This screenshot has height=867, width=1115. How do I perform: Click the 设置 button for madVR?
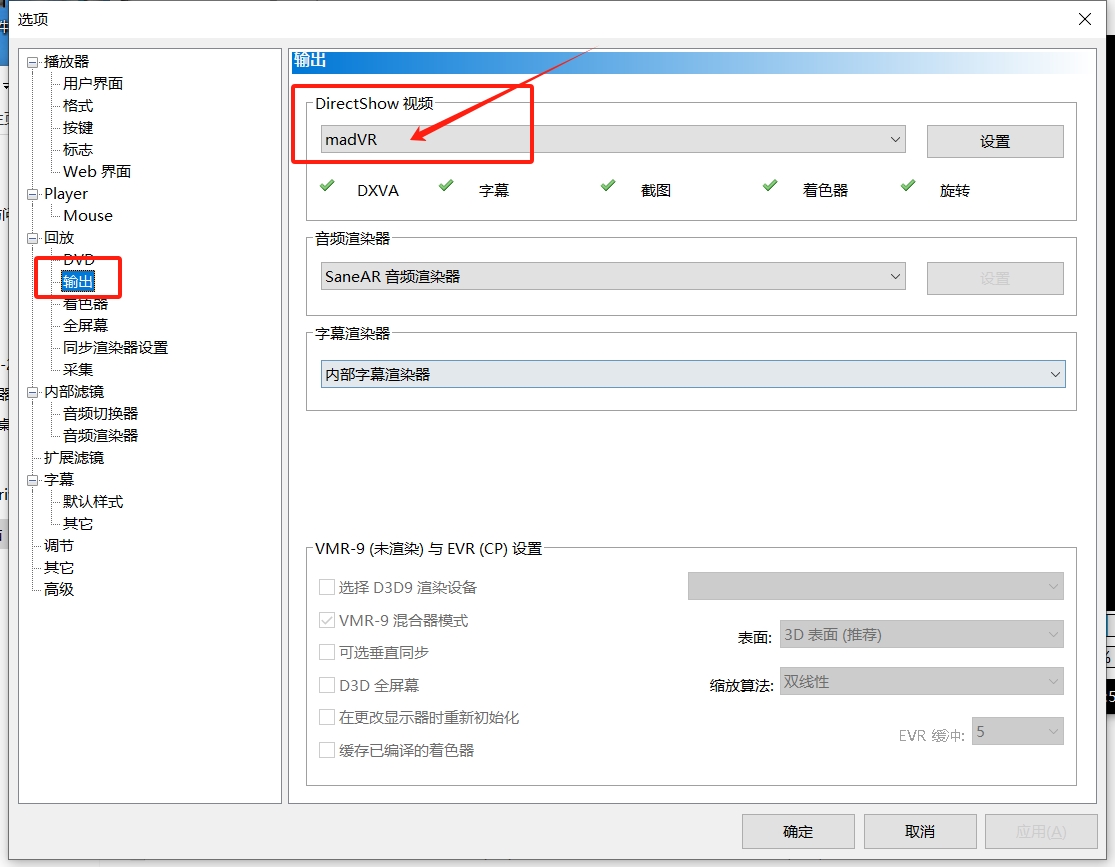point(995,142)
